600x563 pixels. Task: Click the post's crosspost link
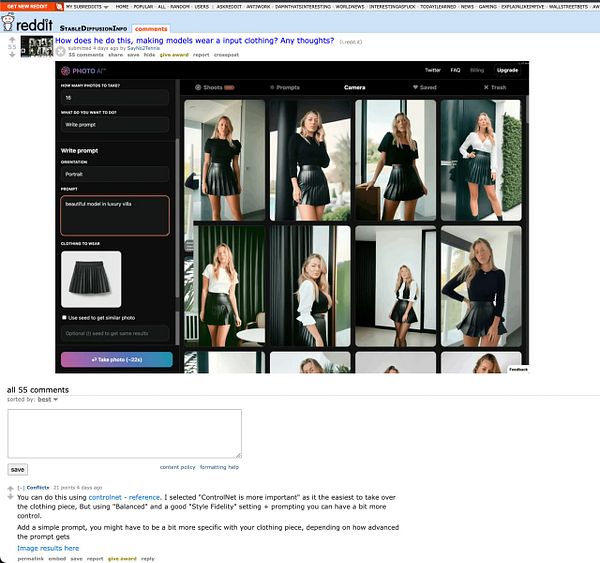[x=226, y=55]
